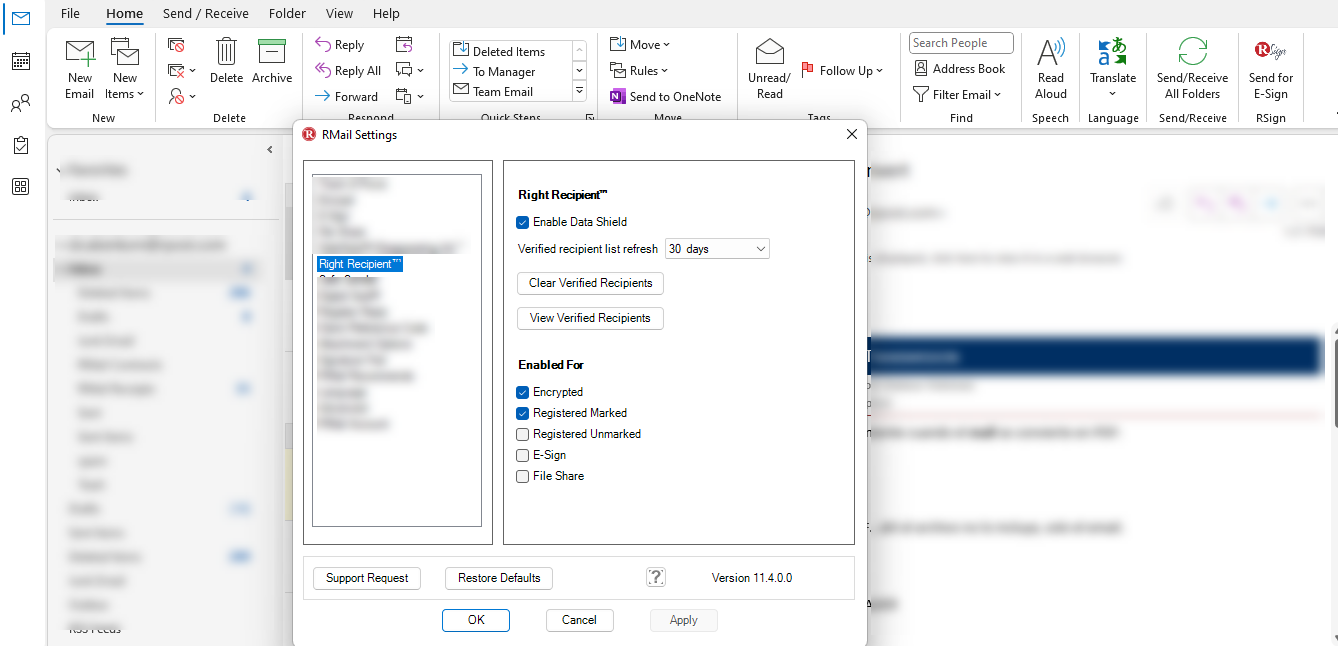Open the New Items menu

point(125,68)
